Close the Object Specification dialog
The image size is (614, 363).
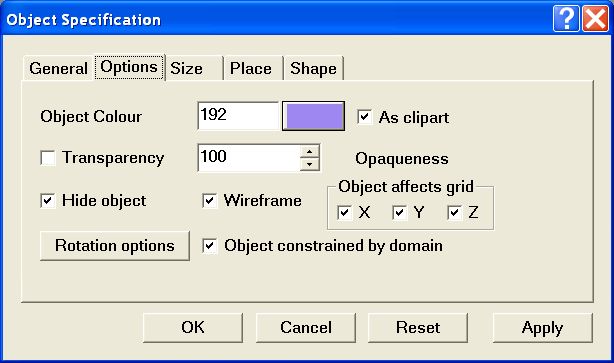(595, 18)
